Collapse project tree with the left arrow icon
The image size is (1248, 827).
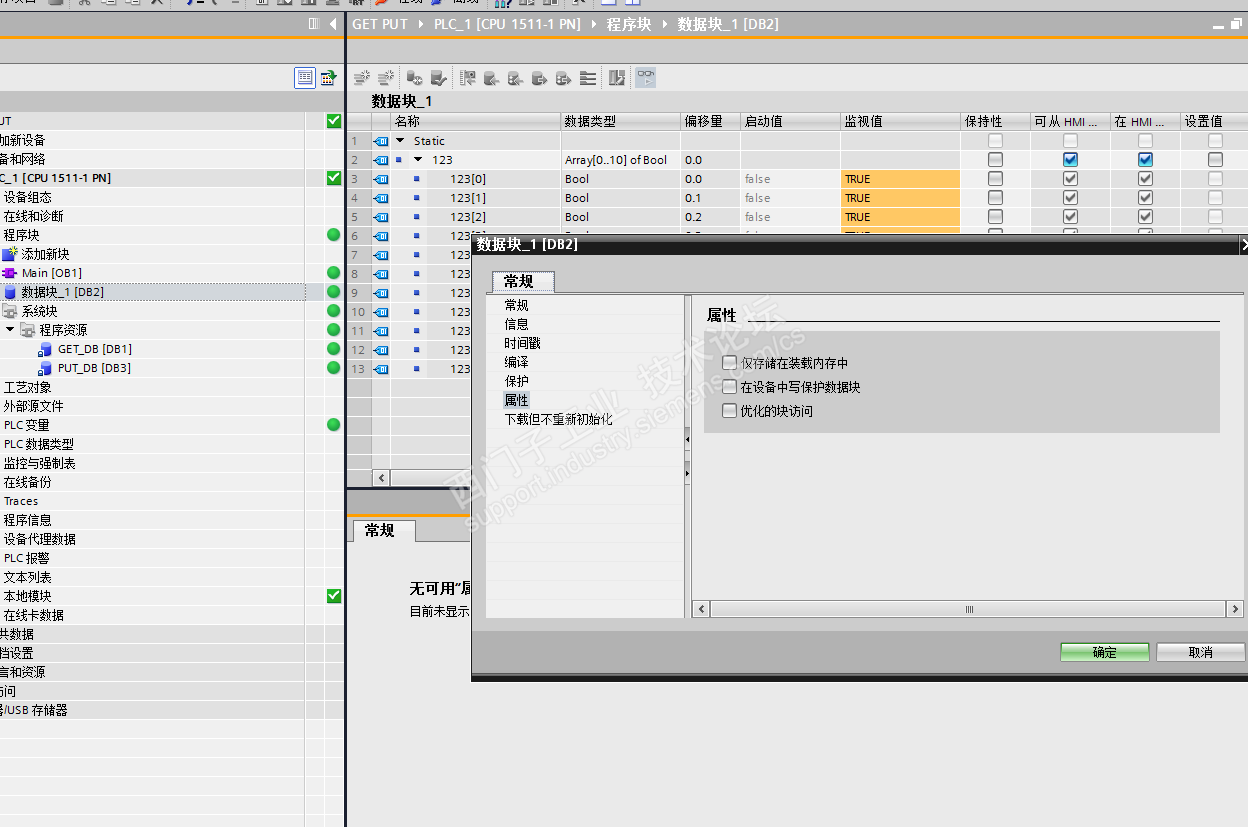333,24
